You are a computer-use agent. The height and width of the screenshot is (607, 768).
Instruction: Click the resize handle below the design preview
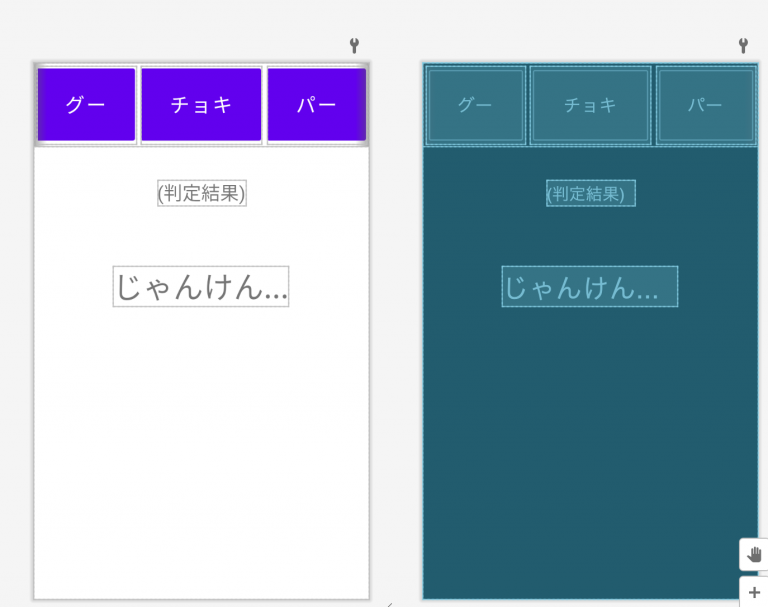pos(390,605)
